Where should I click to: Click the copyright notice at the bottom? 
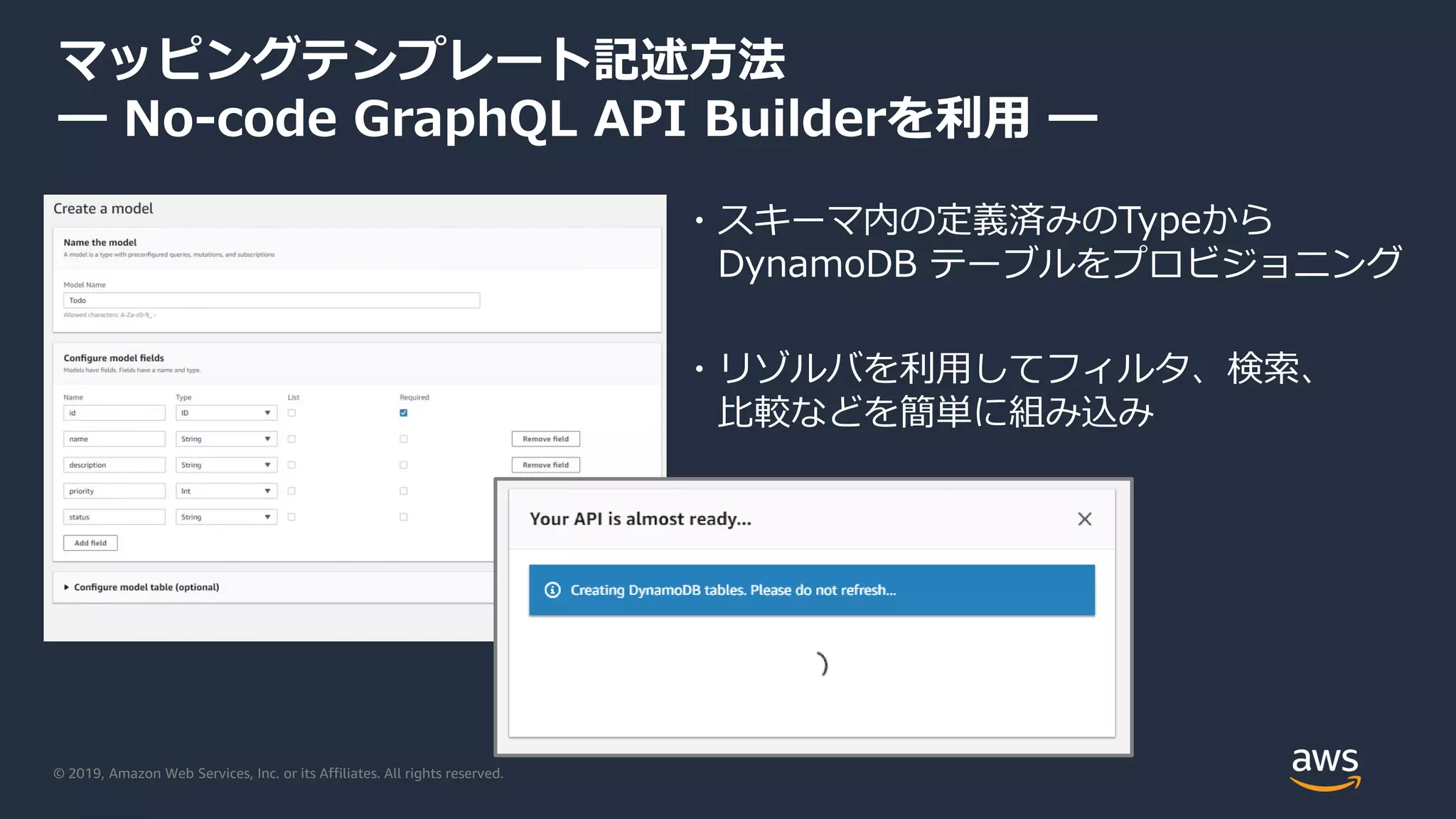279,773
